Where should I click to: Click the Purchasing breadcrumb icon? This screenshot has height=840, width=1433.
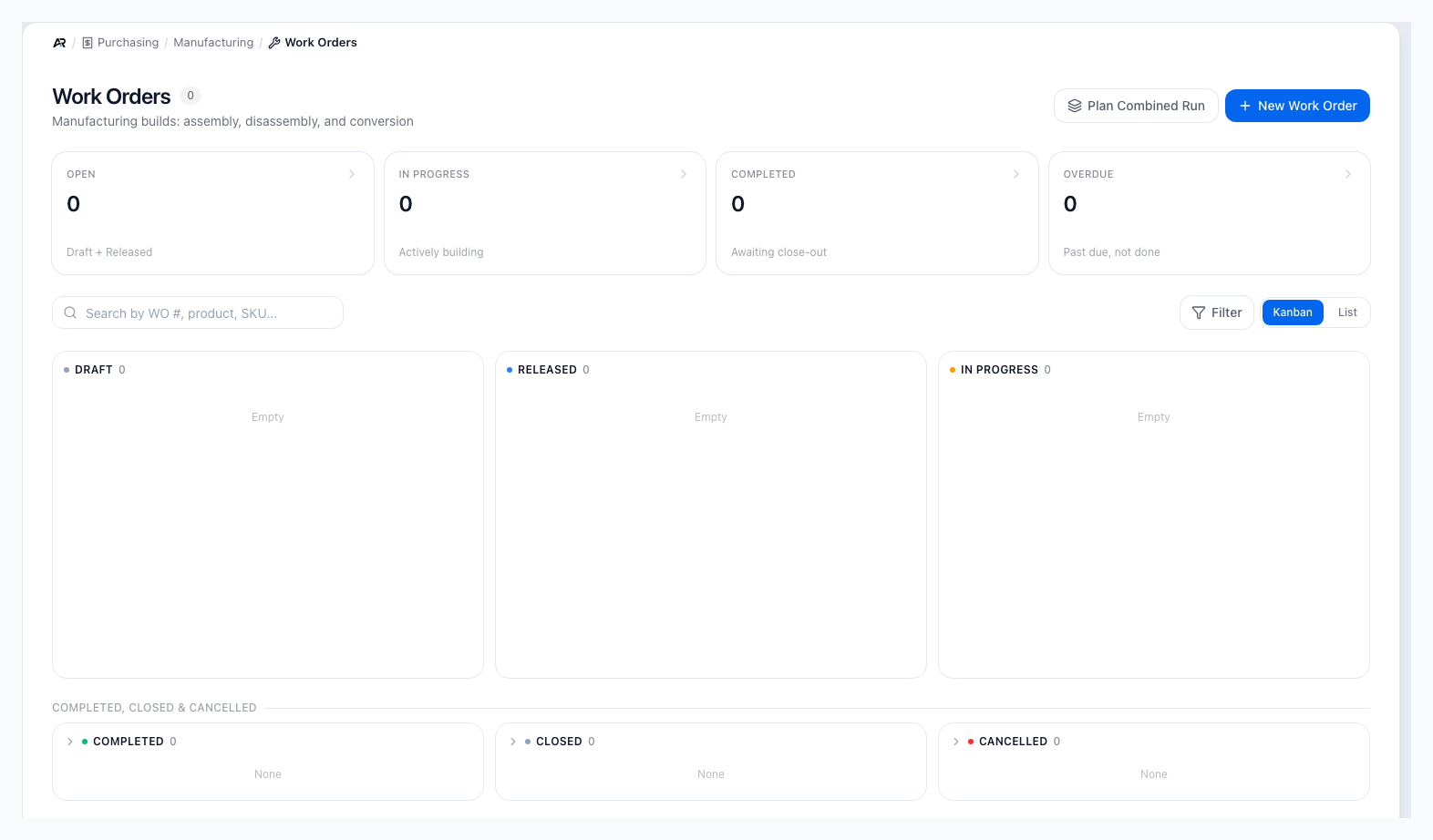point(88,43)
